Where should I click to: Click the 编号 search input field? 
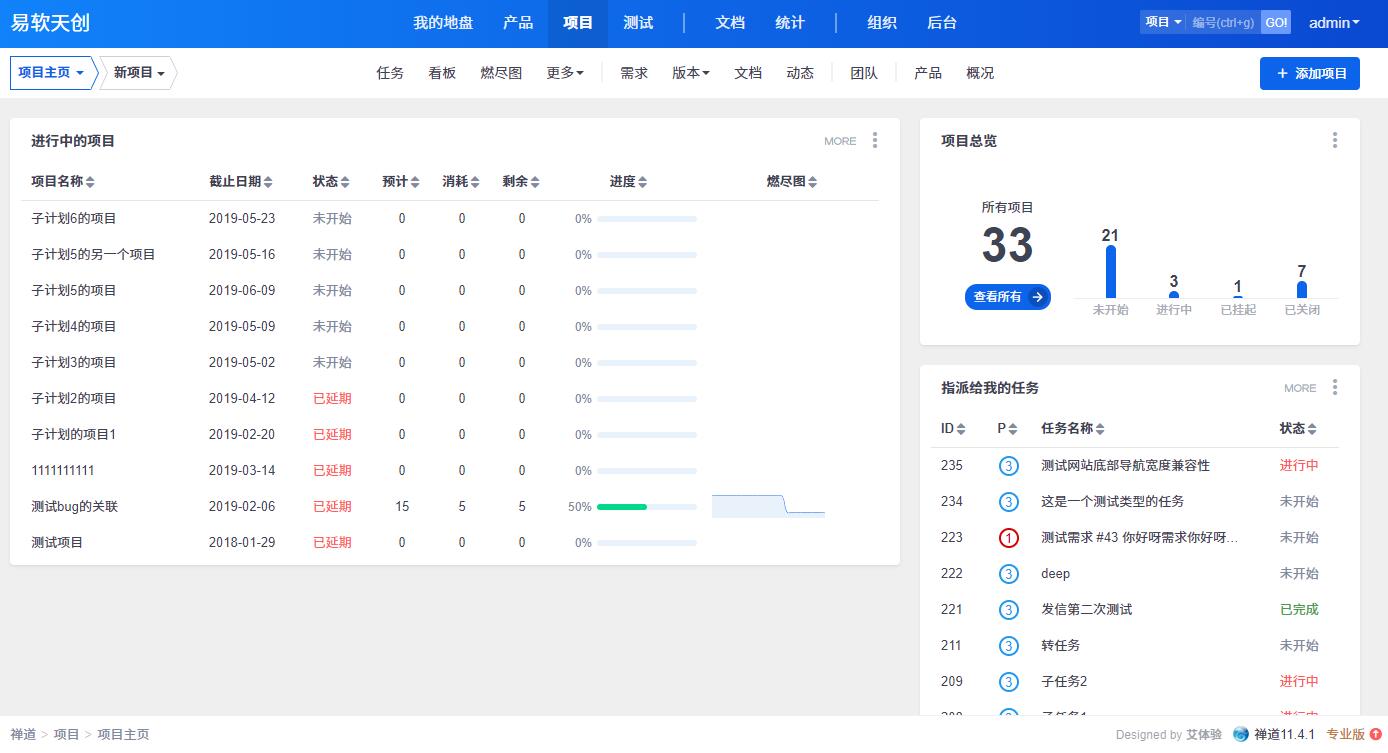point(1223,23)
